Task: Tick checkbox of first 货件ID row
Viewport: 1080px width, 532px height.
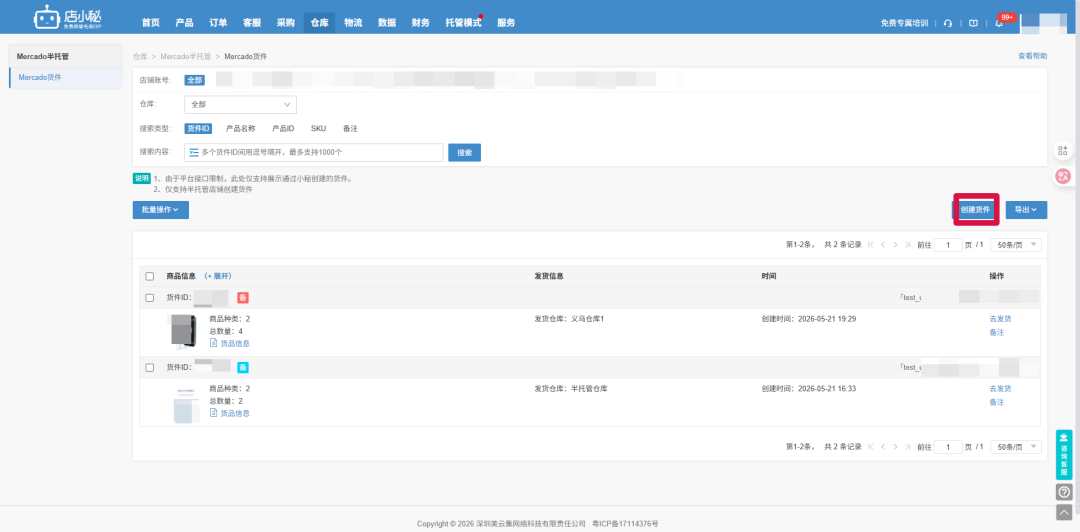Action: (x=149, y=298)
